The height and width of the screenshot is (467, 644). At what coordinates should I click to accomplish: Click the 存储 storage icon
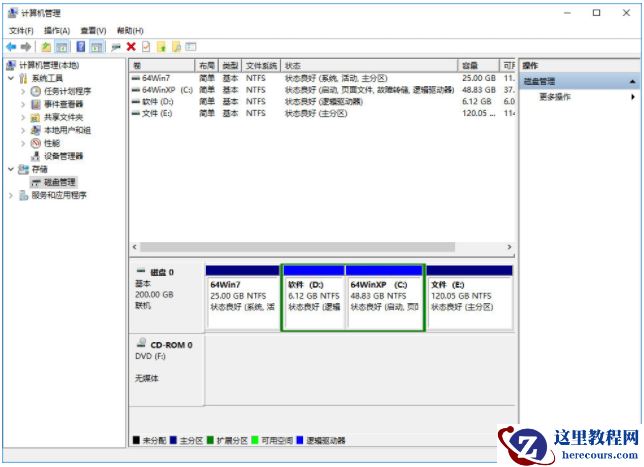point(24,169)
